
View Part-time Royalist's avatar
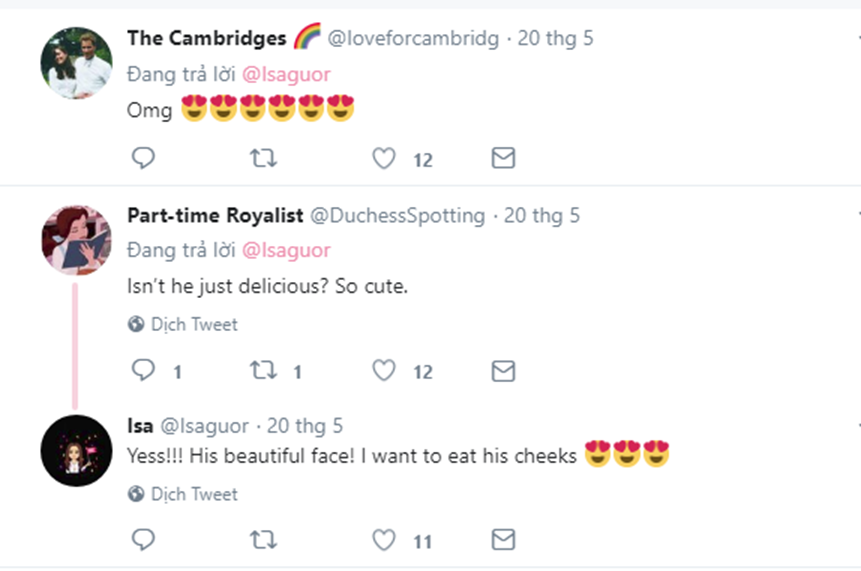tap(76, 240)
